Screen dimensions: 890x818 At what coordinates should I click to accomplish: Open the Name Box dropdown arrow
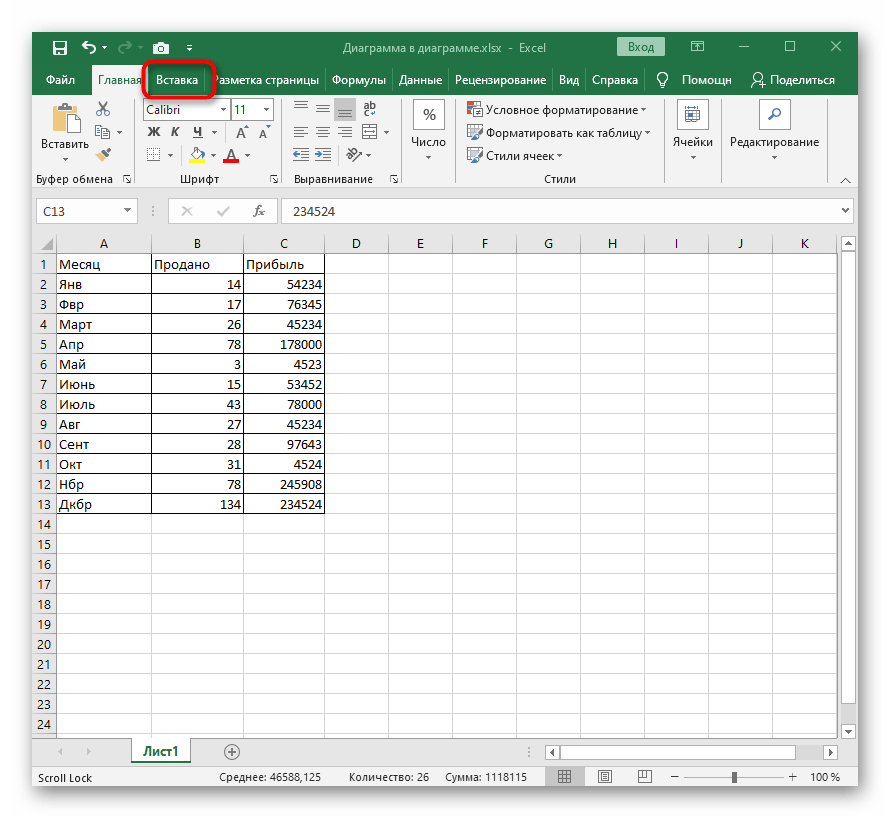pos(127,211)
